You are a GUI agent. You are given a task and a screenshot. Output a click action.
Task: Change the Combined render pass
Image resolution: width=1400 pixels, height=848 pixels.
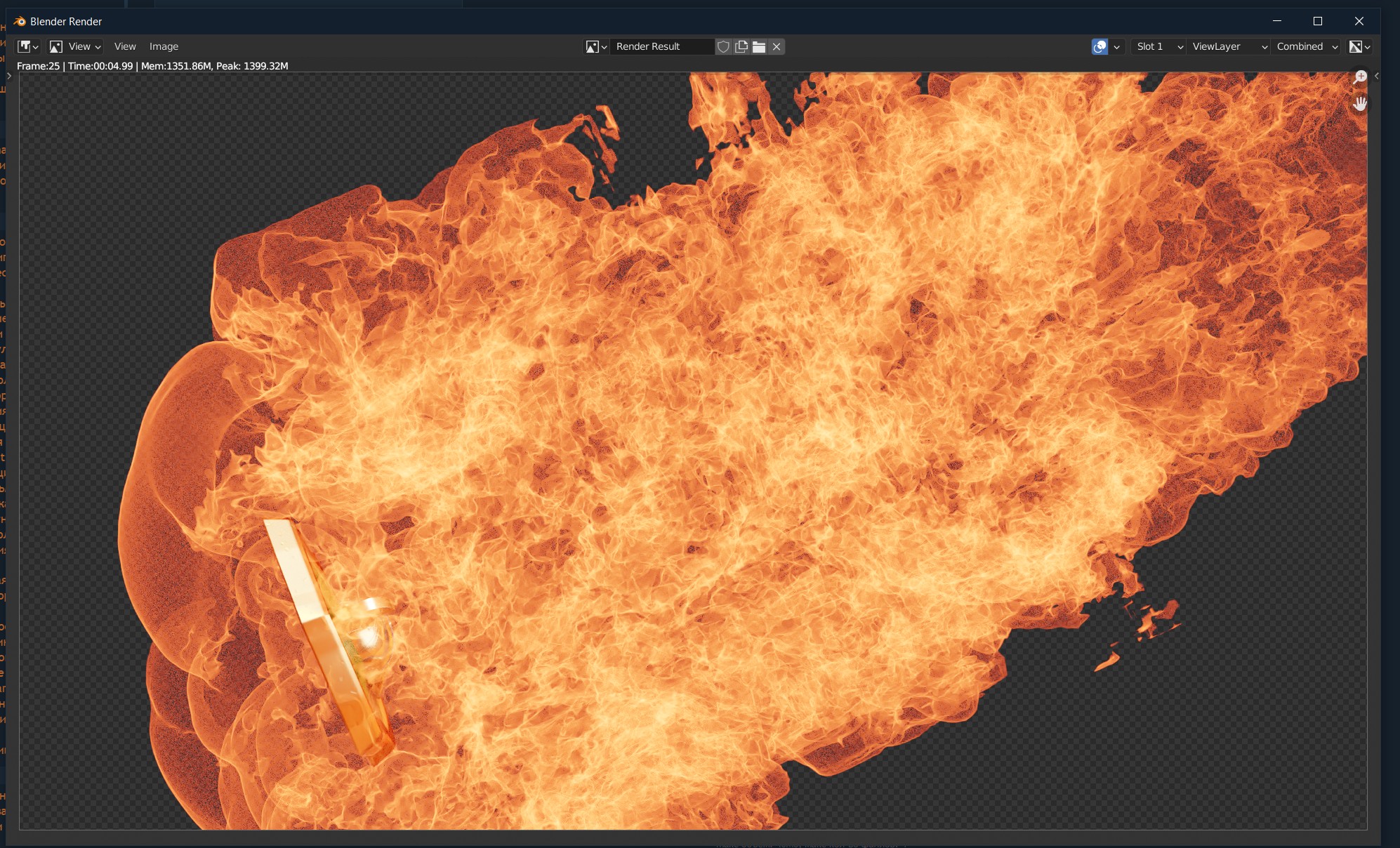click(1307, 46)
